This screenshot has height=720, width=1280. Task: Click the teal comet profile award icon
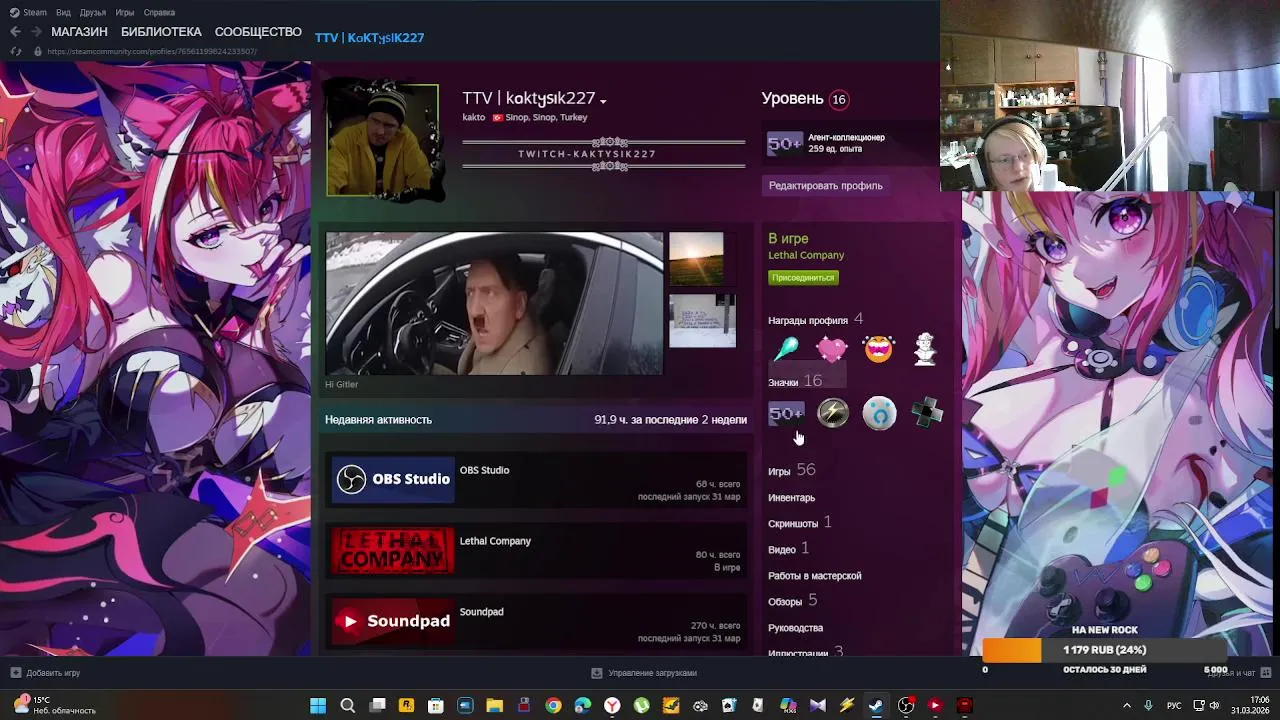click(x=785, y=349)
